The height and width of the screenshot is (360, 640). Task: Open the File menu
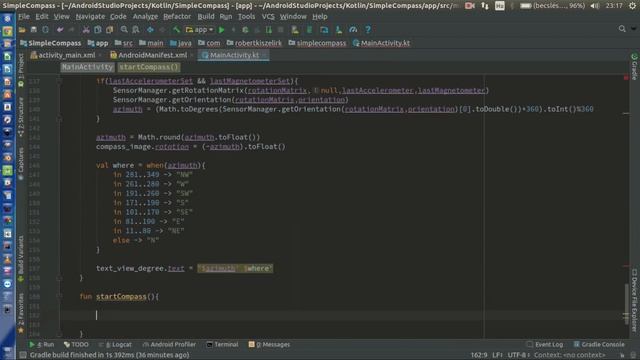(24, 17)
